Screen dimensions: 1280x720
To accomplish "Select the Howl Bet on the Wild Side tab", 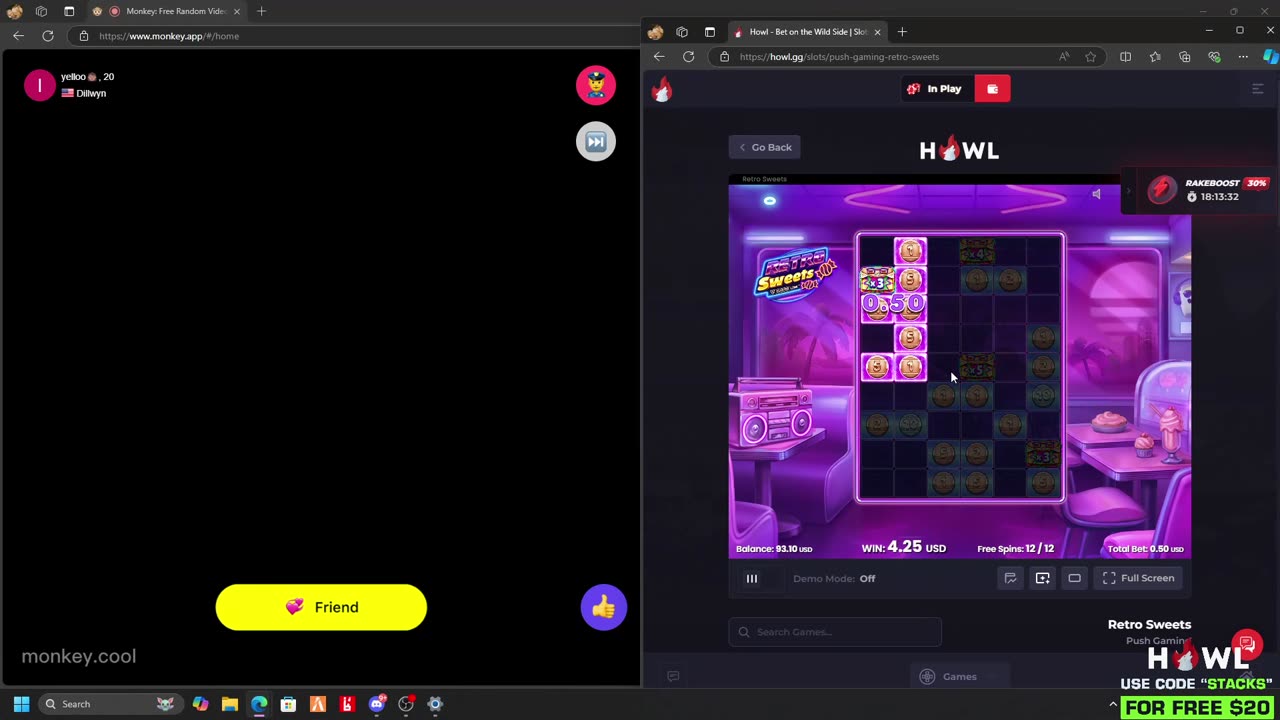I will pos(806,32).
